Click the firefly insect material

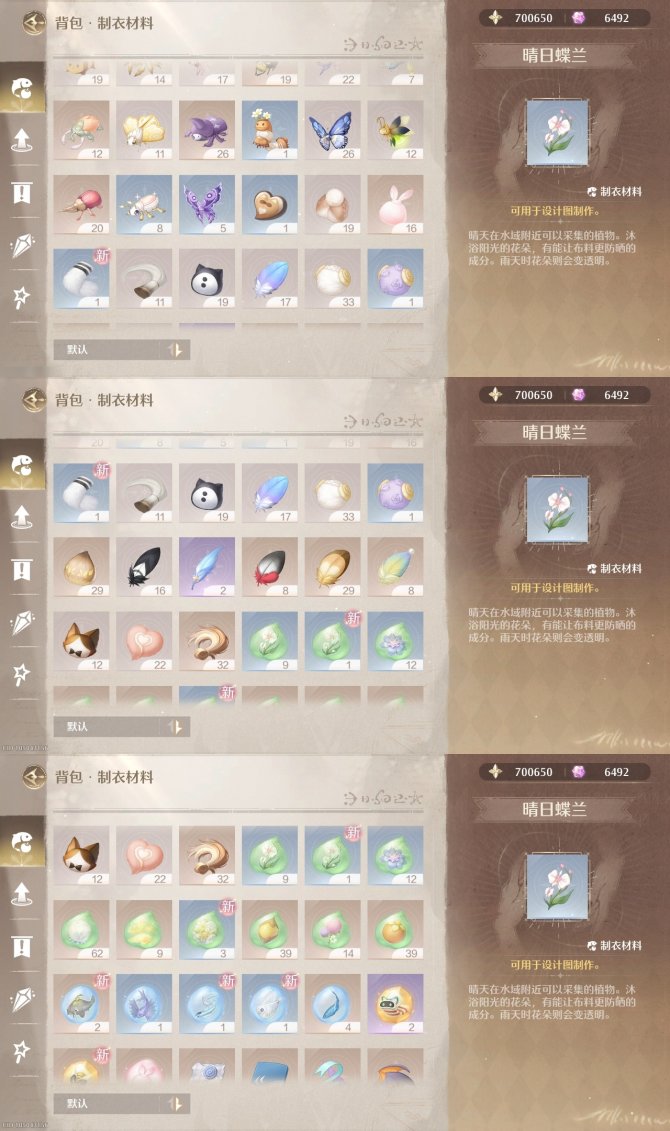(394, 131)
